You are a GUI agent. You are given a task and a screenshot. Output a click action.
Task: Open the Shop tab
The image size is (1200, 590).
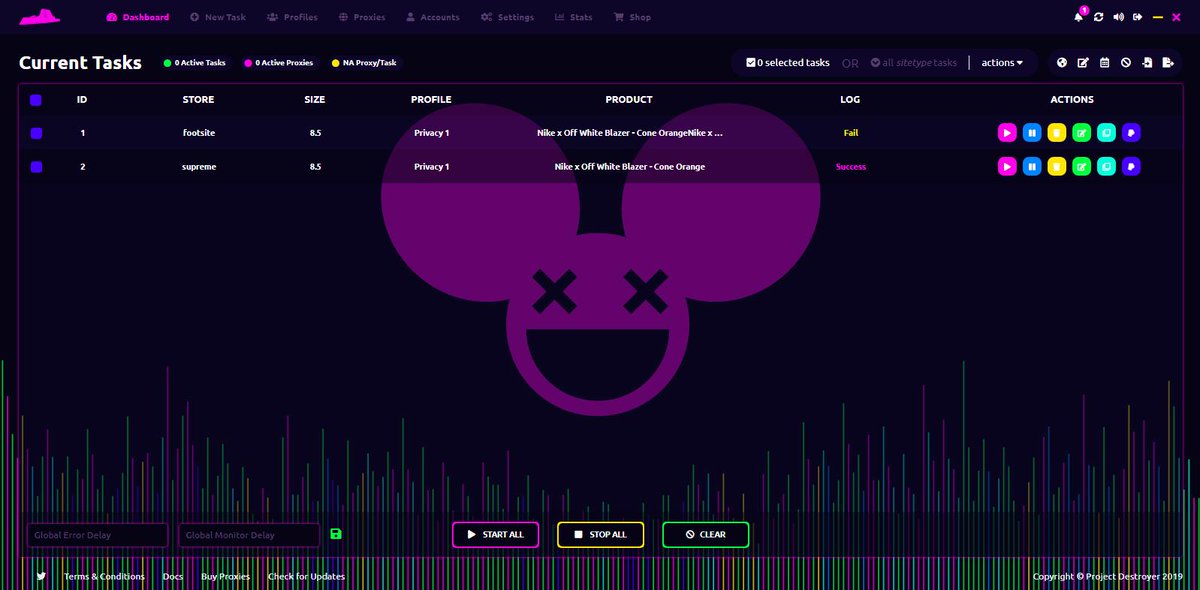pos(633,17)
